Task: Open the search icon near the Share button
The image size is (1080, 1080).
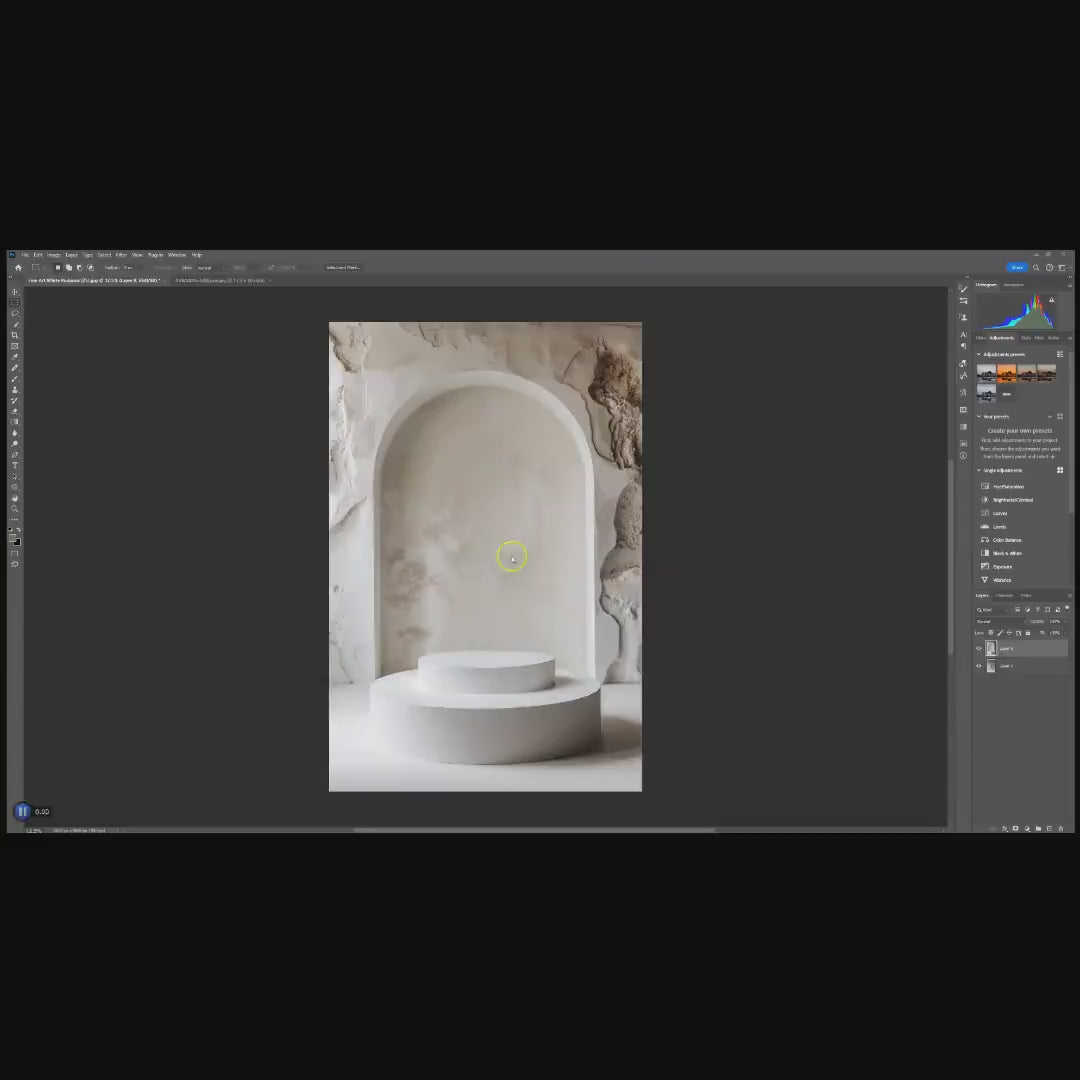Action: (1037, 267)
